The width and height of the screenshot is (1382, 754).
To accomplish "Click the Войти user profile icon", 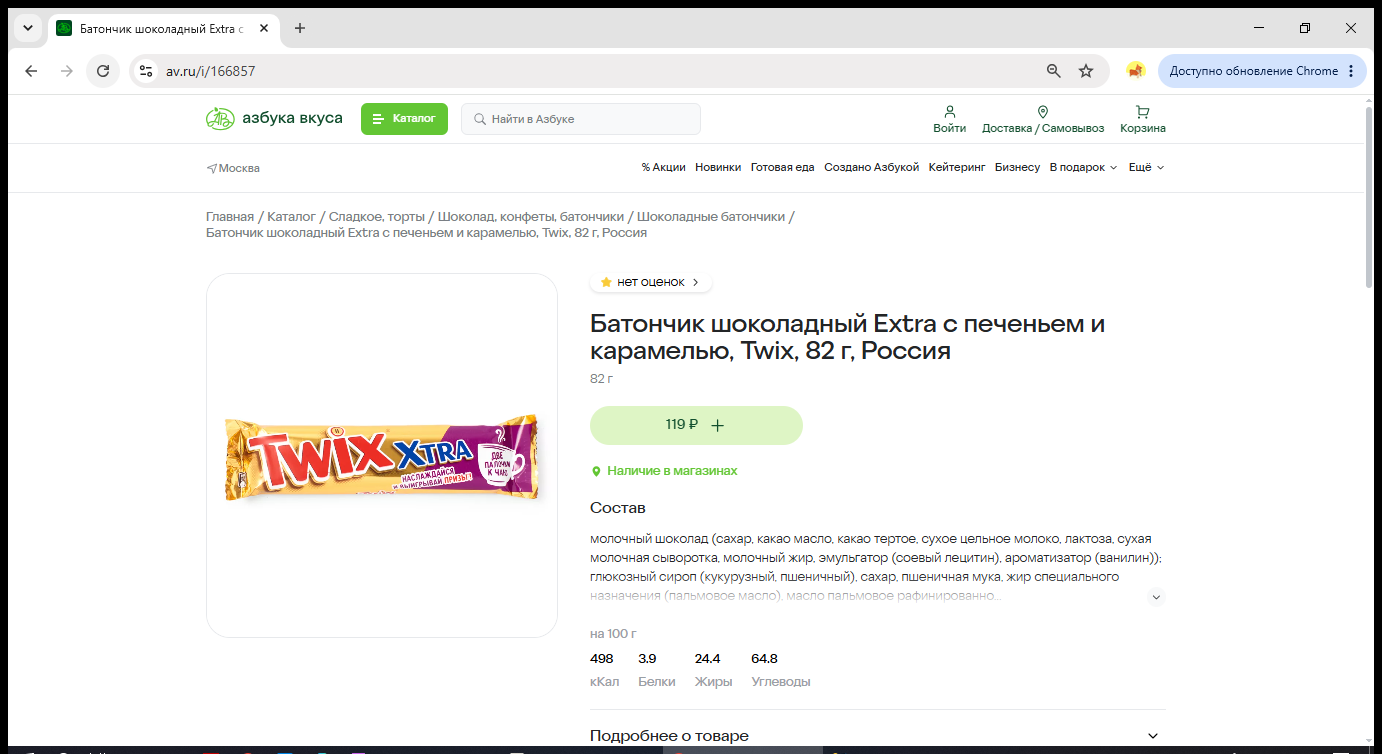I will coord(949,112).
